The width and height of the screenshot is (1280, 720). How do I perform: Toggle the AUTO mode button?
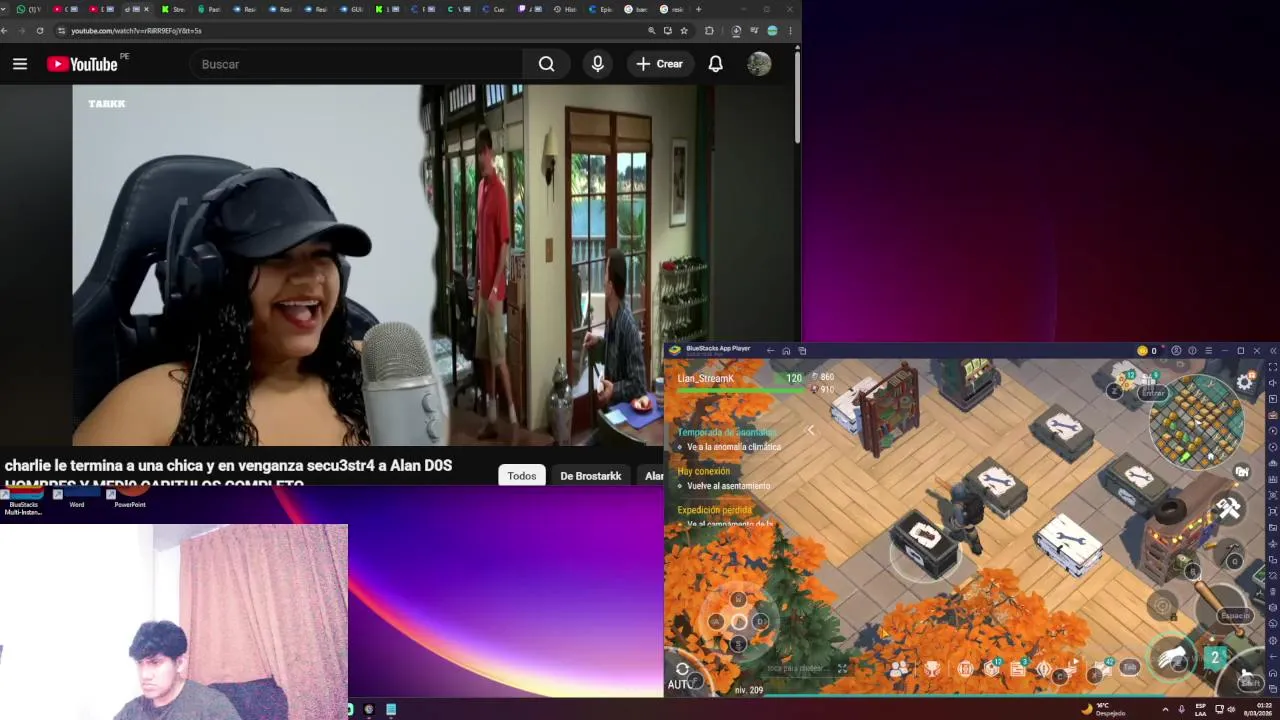click(x=681, y=678)
